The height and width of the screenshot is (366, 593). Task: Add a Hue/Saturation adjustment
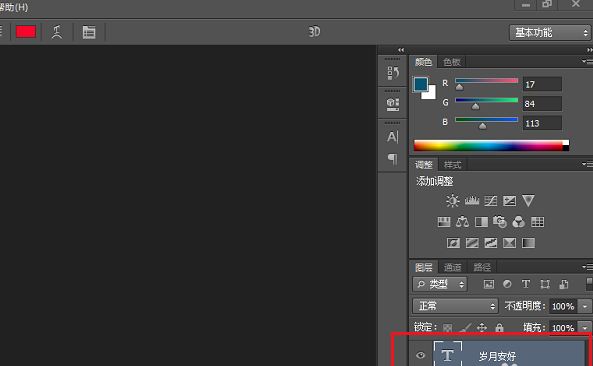[444, 222]
